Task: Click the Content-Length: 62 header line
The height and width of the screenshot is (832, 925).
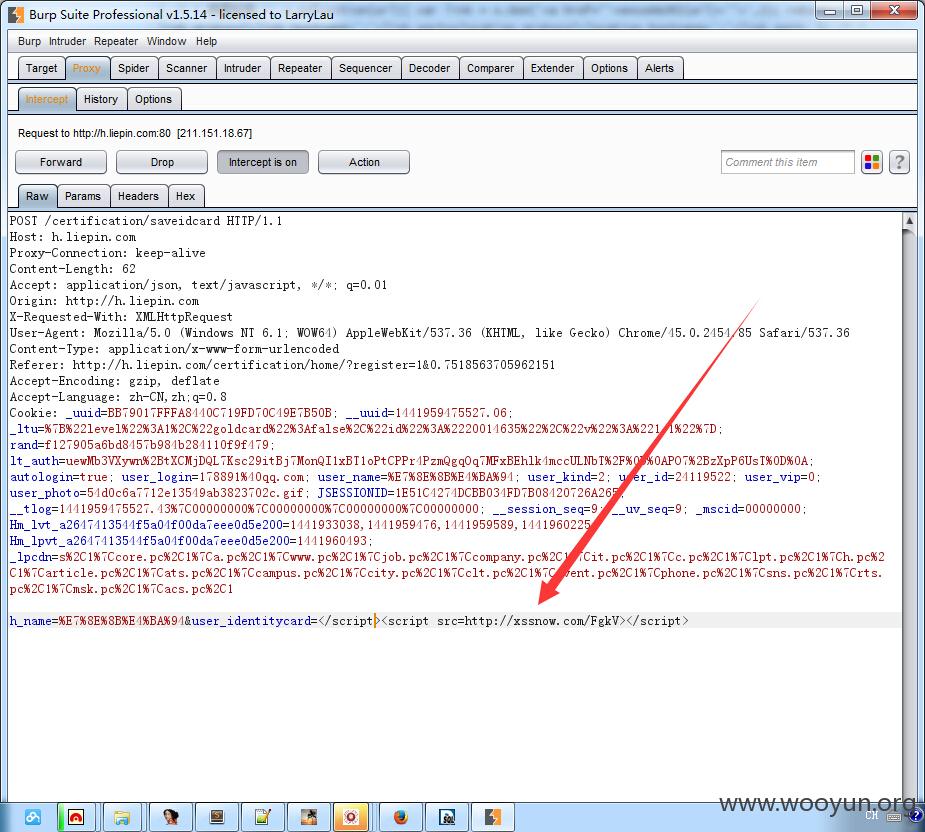Action: (73, 268)
